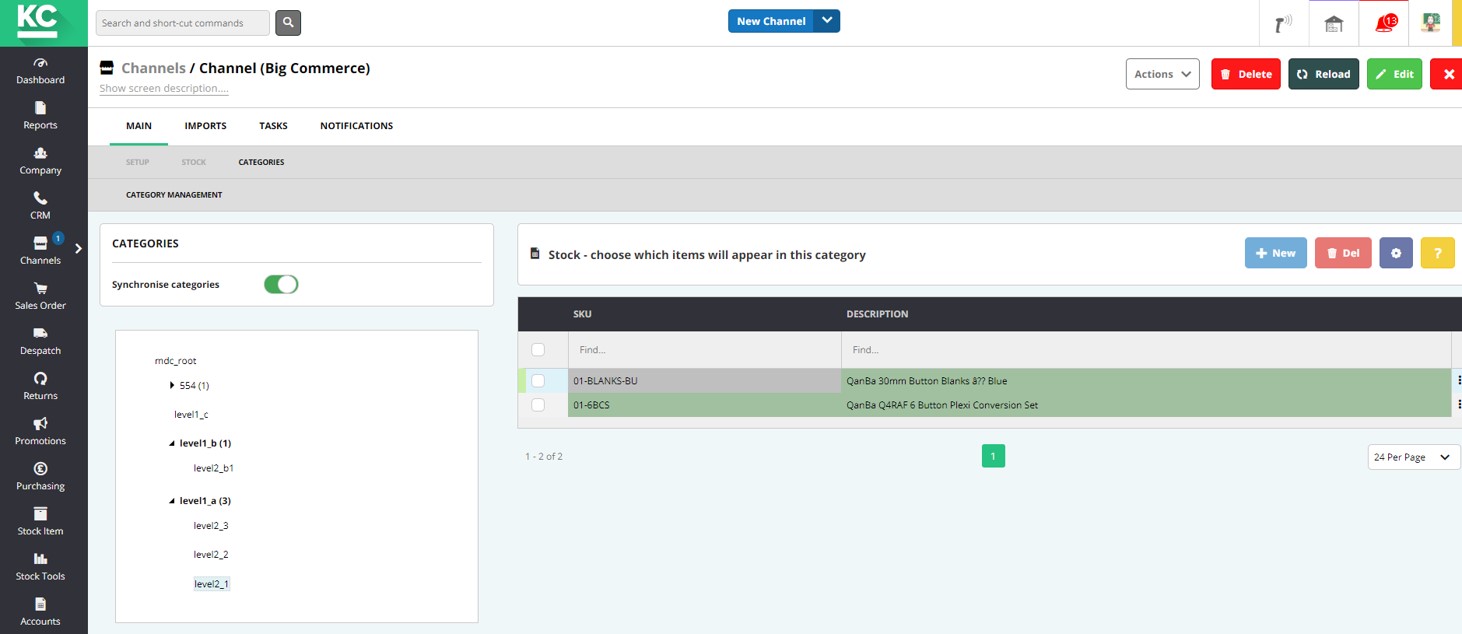Viewport: 1462px width, 634px height.
Task: Open the SETUP sub-tab
Action: click(137, 162)
